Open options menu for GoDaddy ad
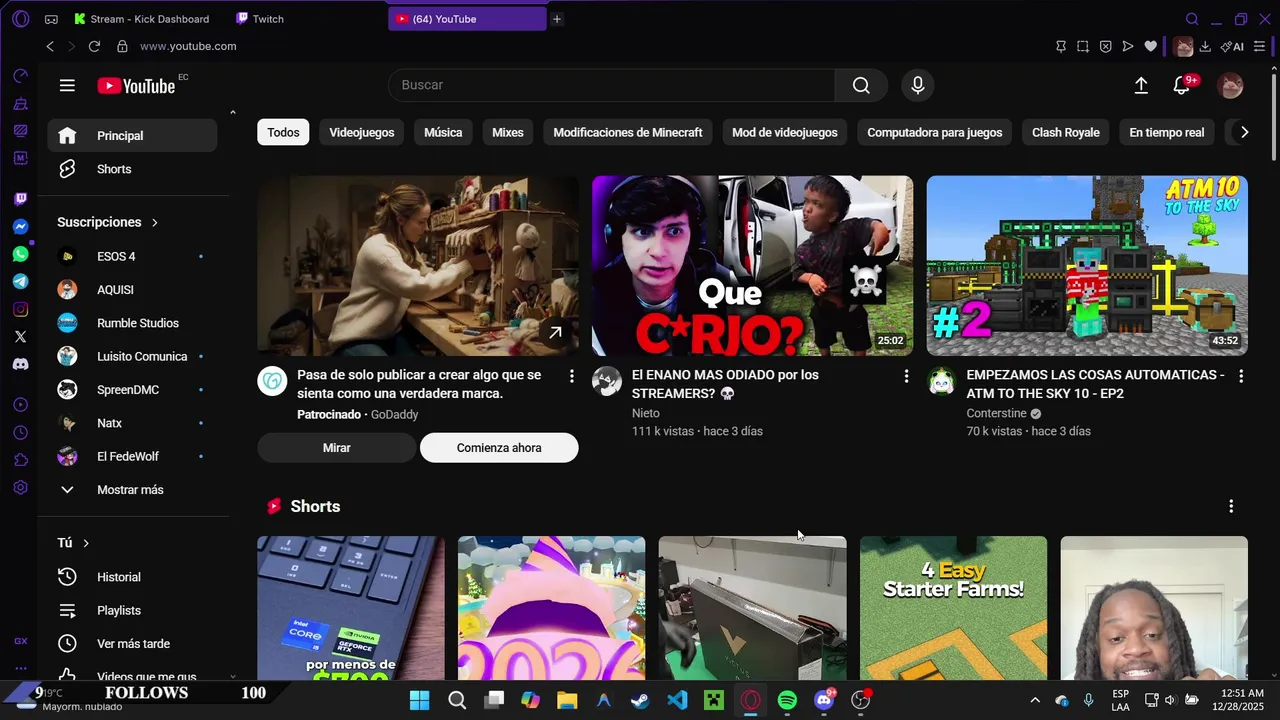 point(572,376)
